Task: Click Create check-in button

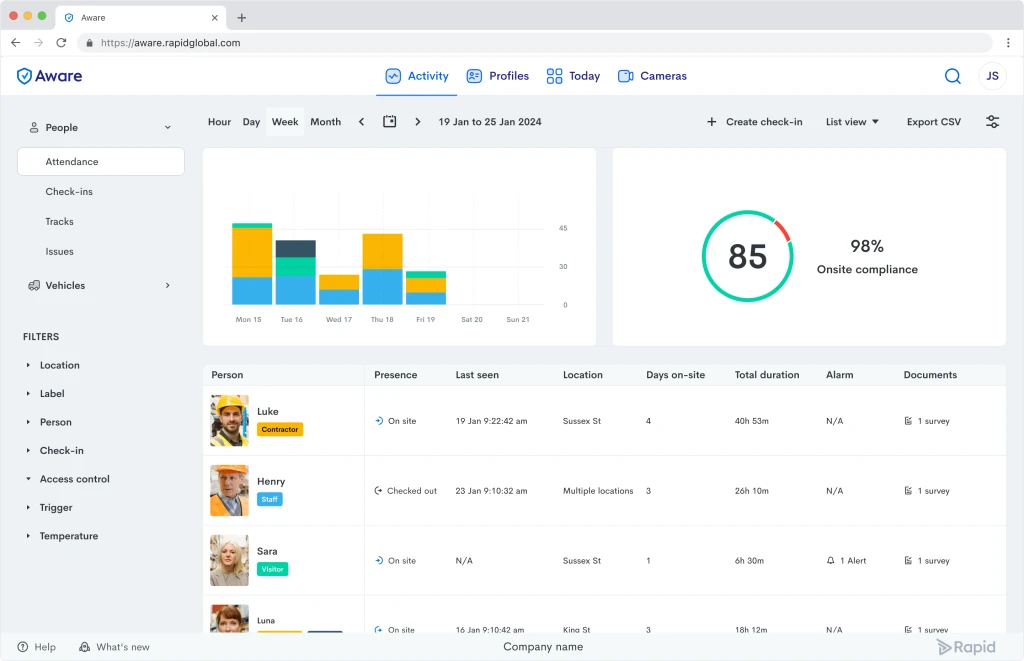Action: pyautogui.click(x=754, y=121)
